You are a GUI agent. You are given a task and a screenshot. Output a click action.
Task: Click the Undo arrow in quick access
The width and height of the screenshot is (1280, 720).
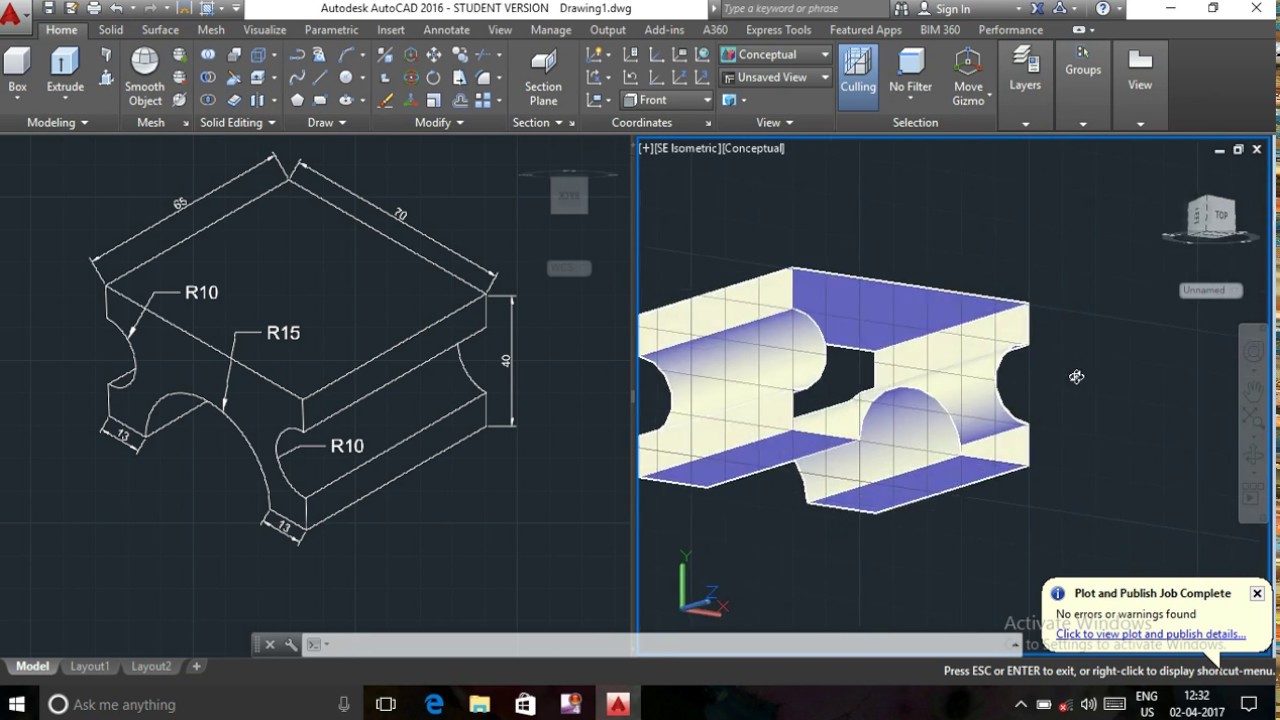(117, 8)
